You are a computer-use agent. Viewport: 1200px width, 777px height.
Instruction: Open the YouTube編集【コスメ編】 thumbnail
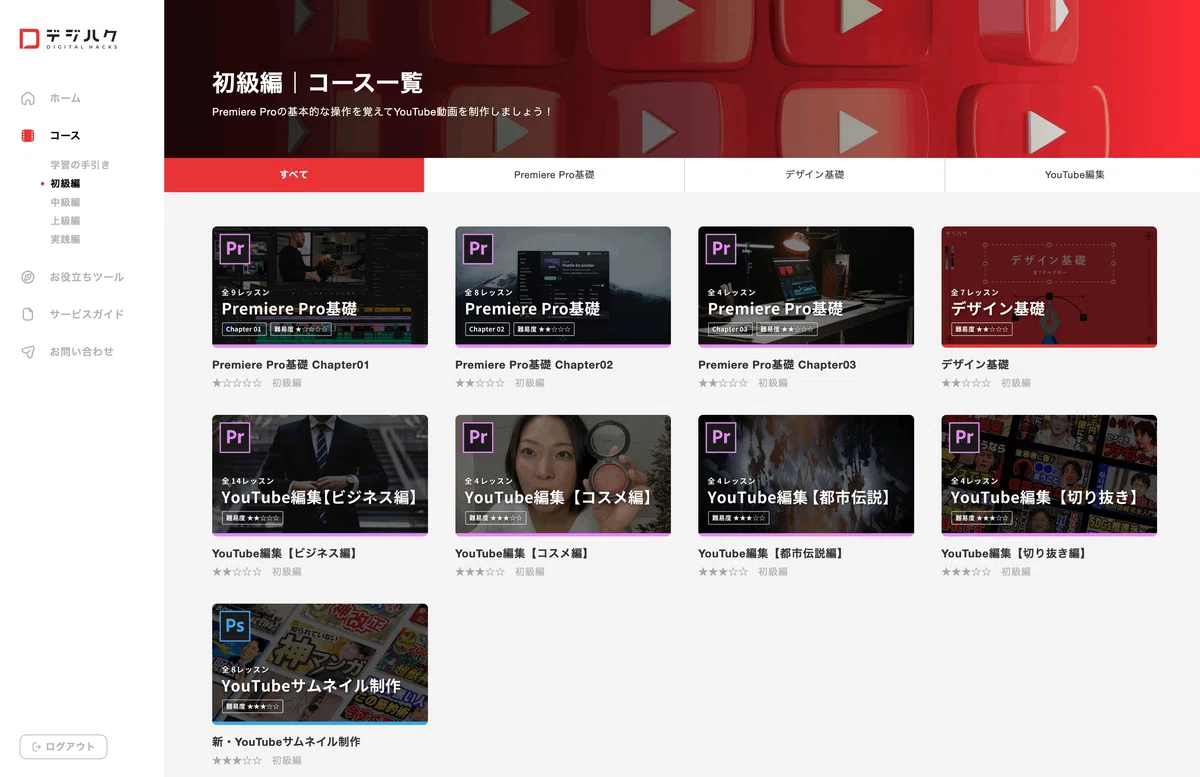(x=563, y=476)
